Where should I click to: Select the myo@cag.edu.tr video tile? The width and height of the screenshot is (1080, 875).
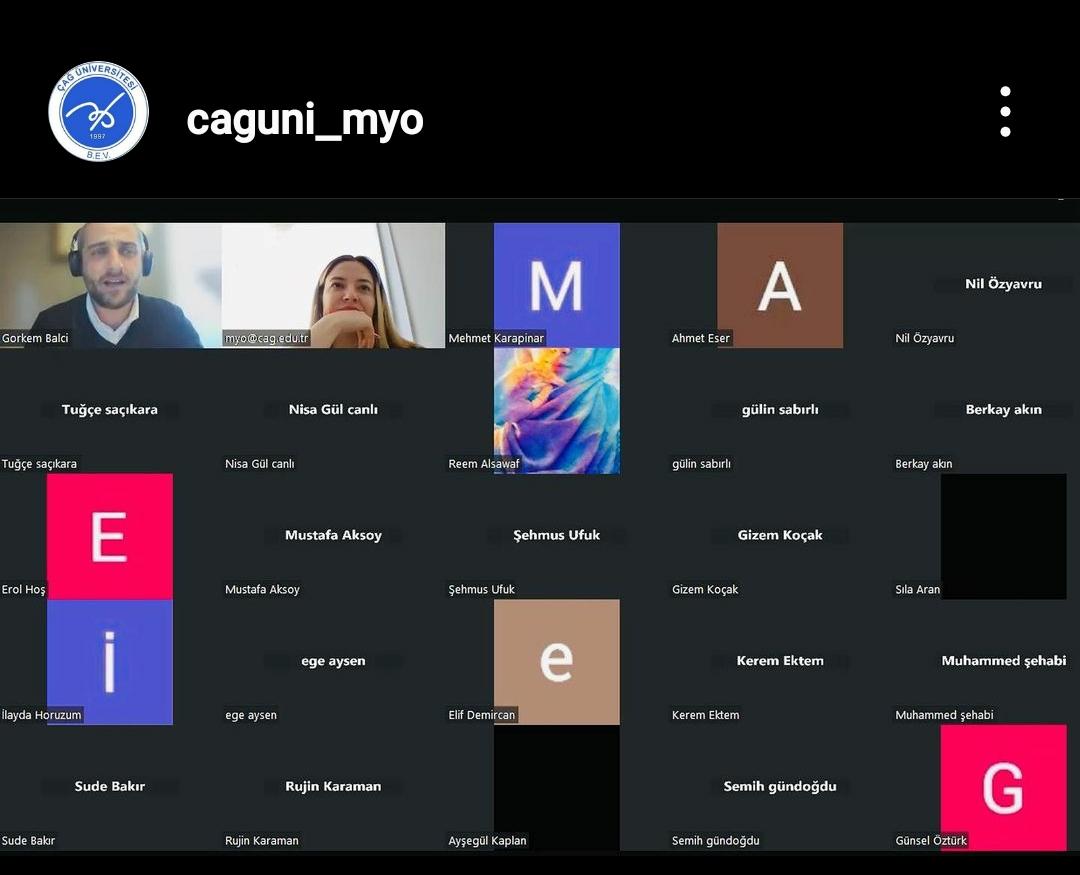pyautogui.click(x=333, y=285)
